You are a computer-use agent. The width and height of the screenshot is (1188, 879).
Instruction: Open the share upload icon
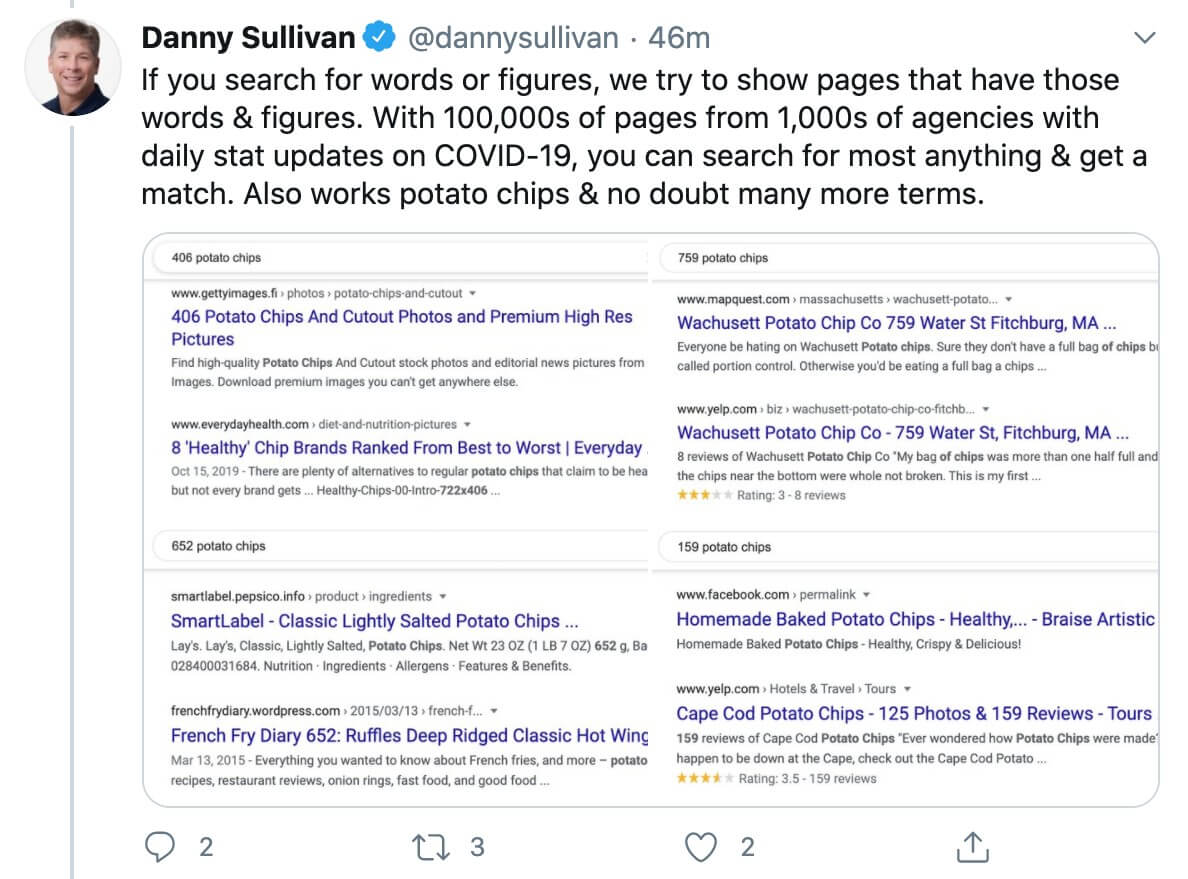(x=973, y=846)
